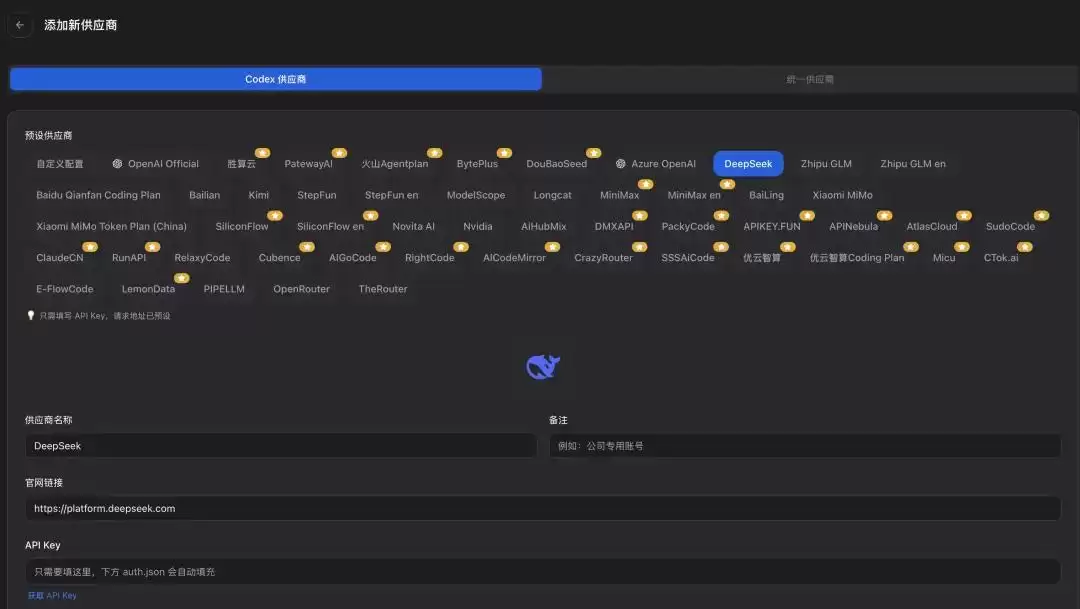Select the 火山Agentplan preset
The width and height of the screenshot is (1080, 609).
click(x=395, y=164)
